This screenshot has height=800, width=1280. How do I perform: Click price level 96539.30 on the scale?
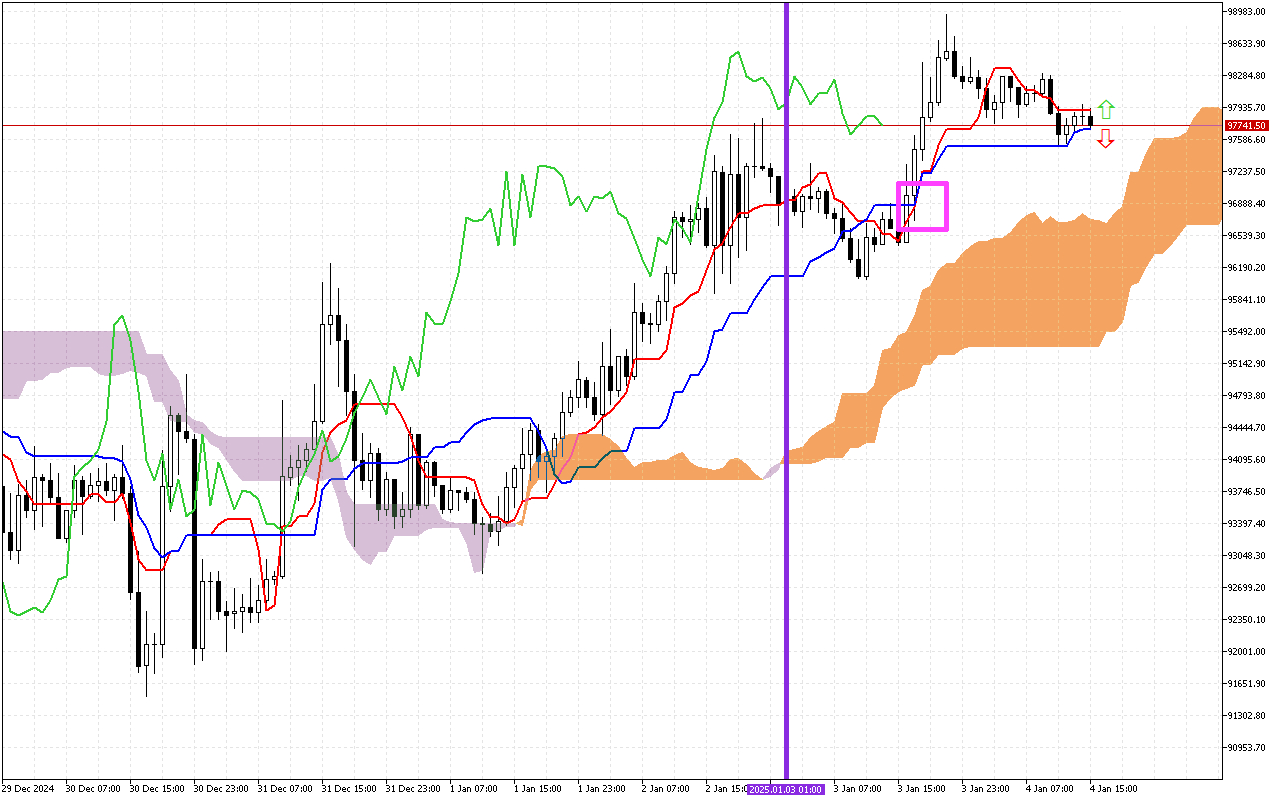[1246, 236]
